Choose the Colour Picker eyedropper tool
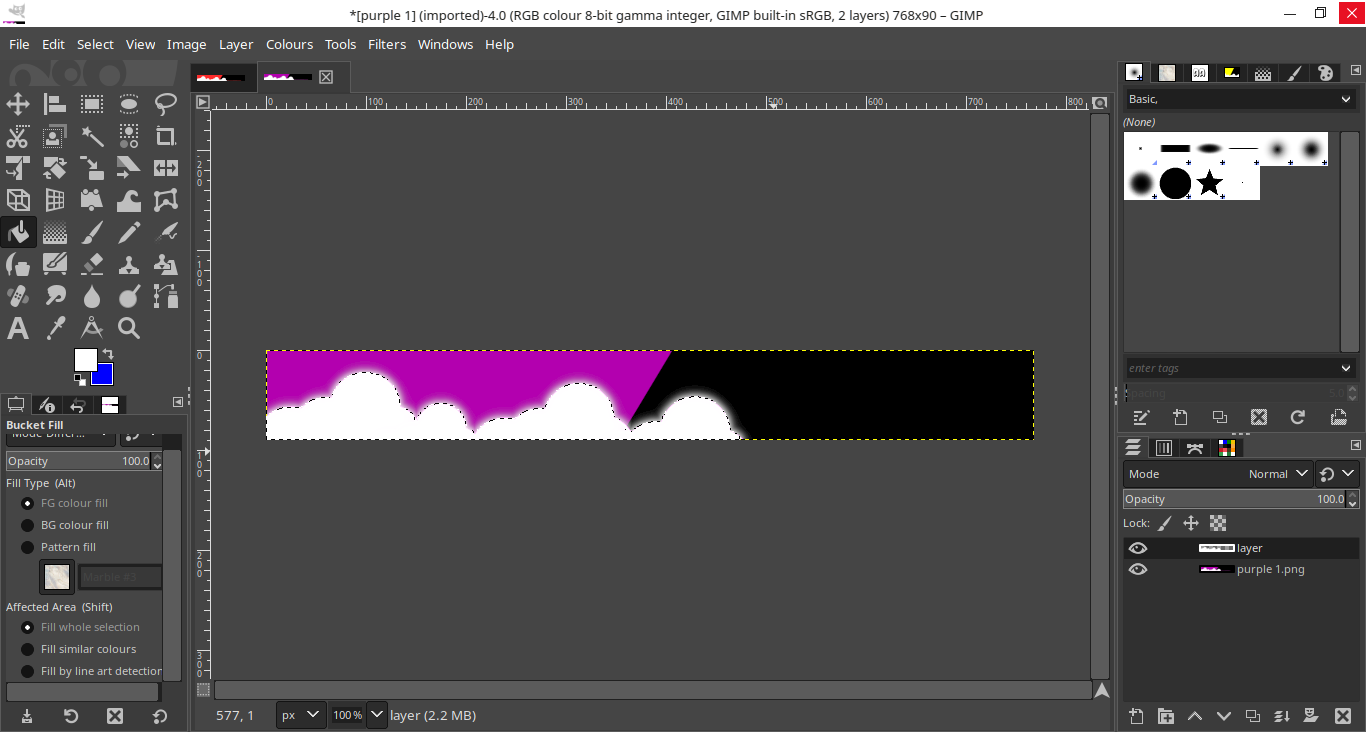Screen dimensions: 1366x732 (55, 328)
